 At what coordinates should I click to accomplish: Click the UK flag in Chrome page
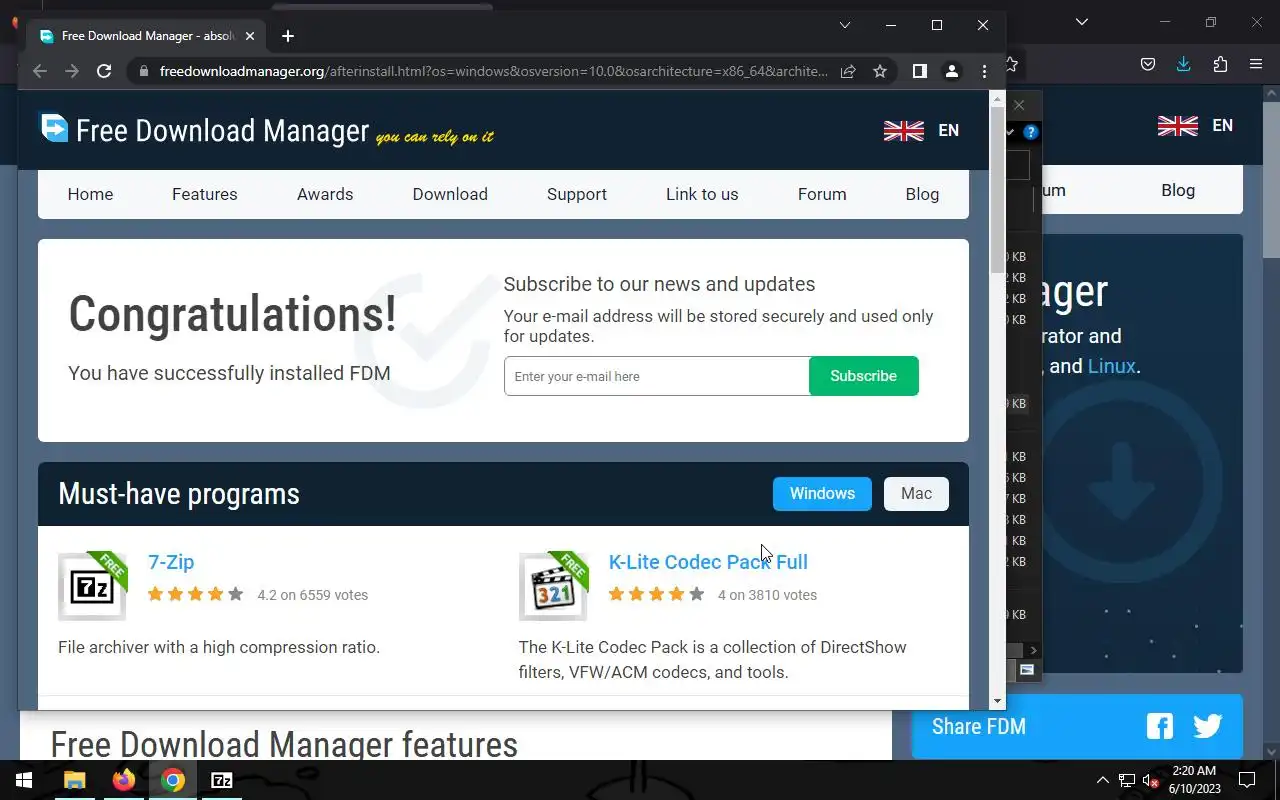pos(904,130)
